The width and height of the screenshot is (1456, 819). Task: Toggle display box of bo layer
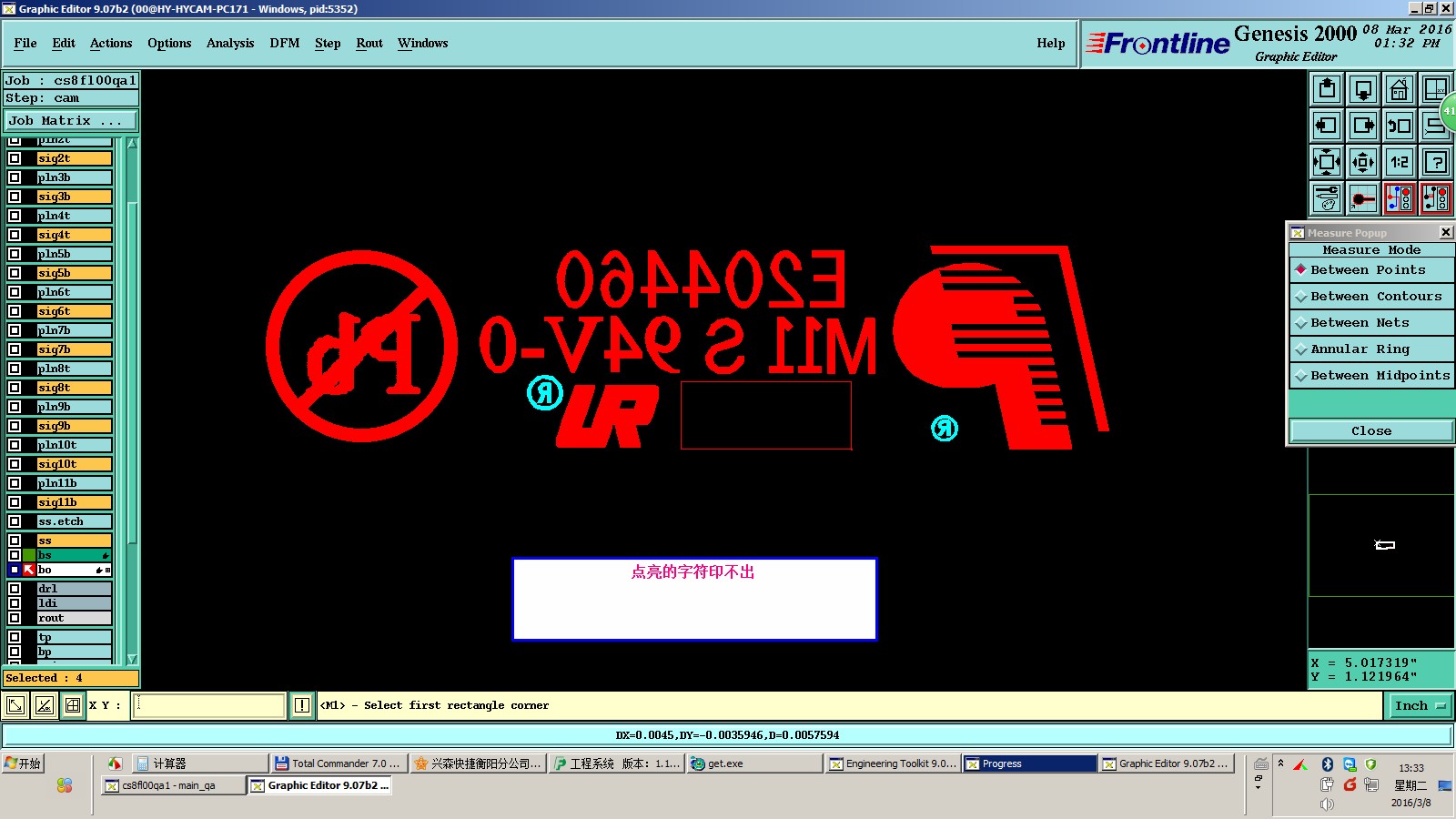(x=15, y=570)
